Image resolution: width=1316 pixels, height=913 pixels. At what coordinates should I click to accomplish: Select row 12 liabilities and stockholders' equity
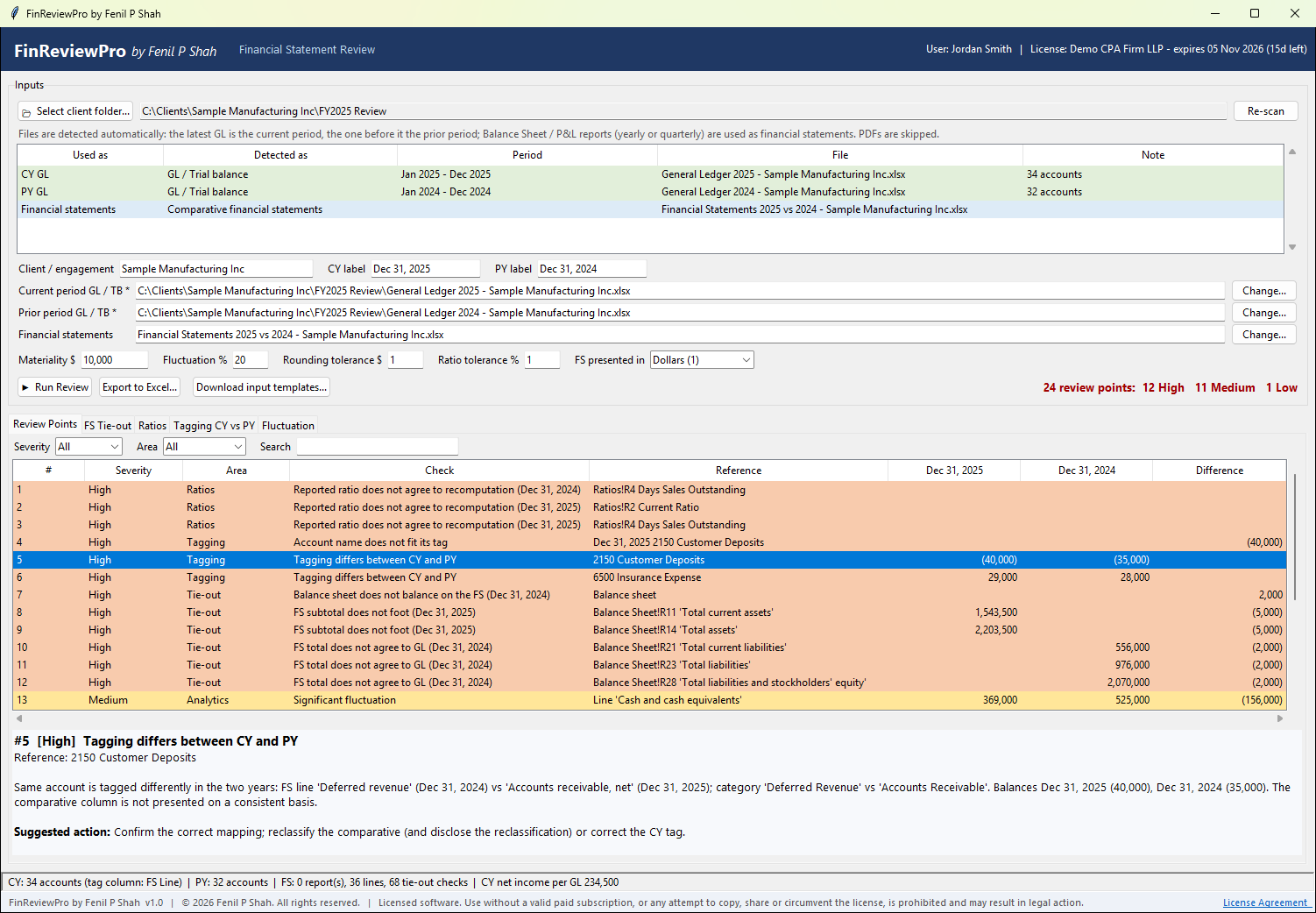pos(649,683)
